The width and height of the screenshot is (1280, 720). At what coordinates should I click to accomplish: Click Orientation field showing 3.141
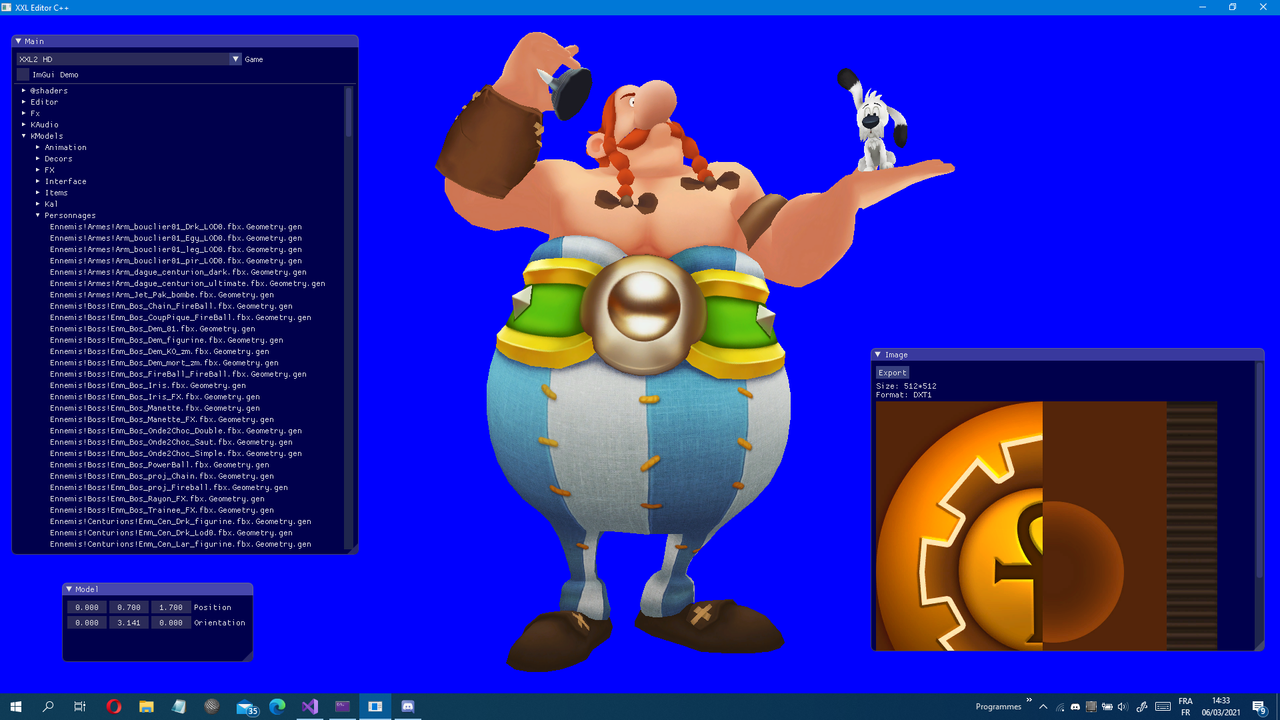pos(128,622)
